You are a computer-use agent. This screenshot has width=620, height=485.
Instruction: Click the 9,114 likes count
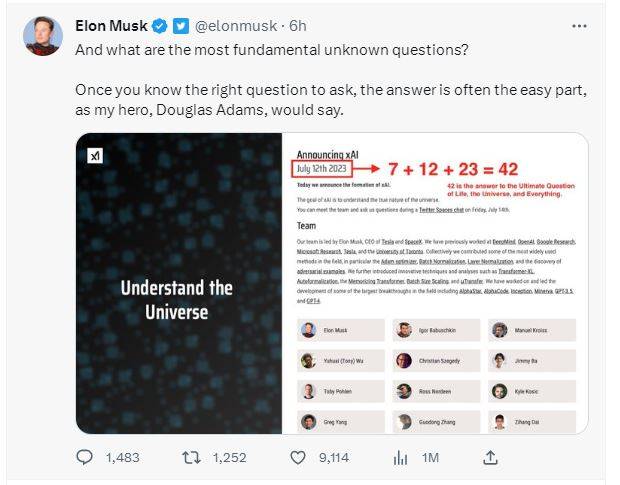pyautogui.click(x=332, y=457)
